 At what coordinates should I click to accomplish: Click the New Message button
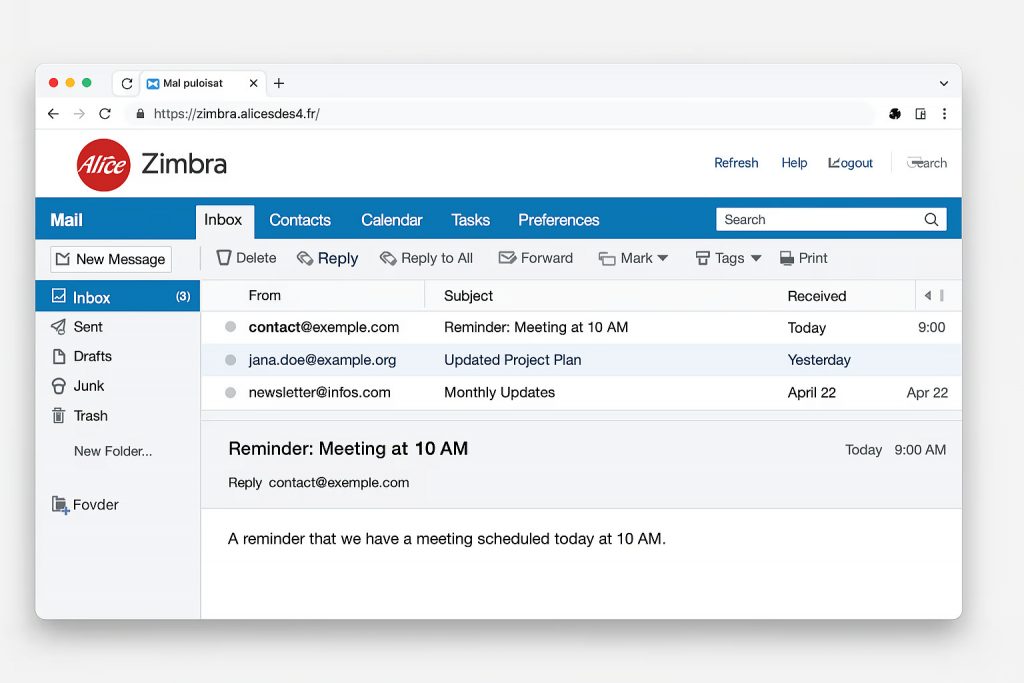coord(111,259)
